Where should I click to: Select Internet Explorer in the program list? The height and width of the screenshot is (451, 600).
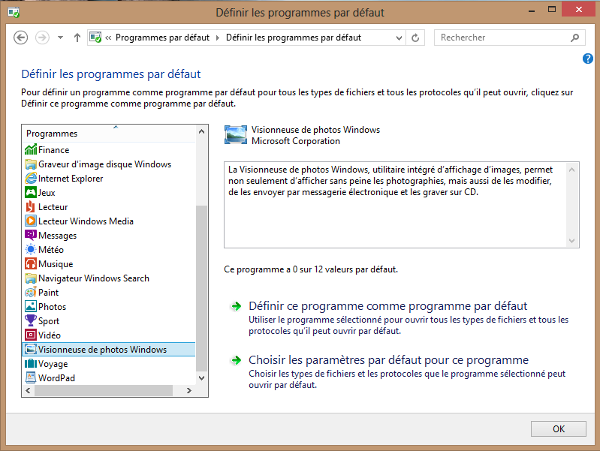click(x=70, y=179)
